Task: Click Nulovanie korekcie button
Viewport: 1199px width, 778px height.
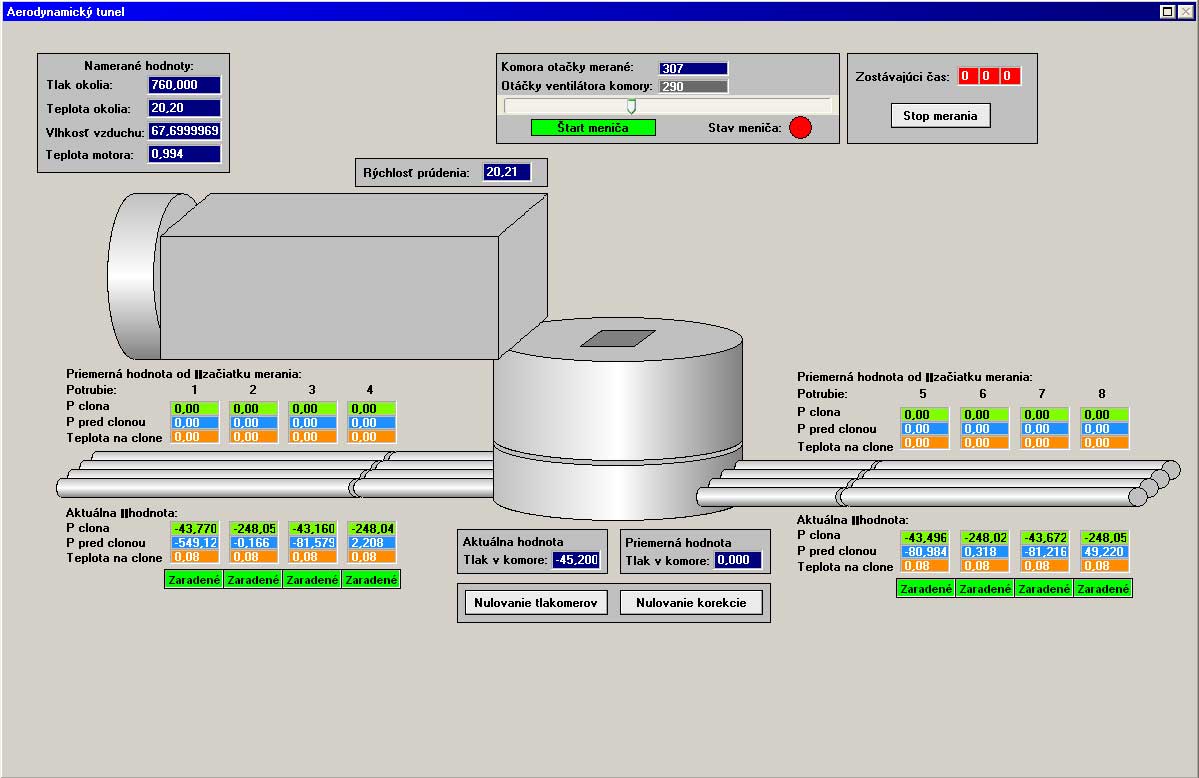Action: point(690,602)
